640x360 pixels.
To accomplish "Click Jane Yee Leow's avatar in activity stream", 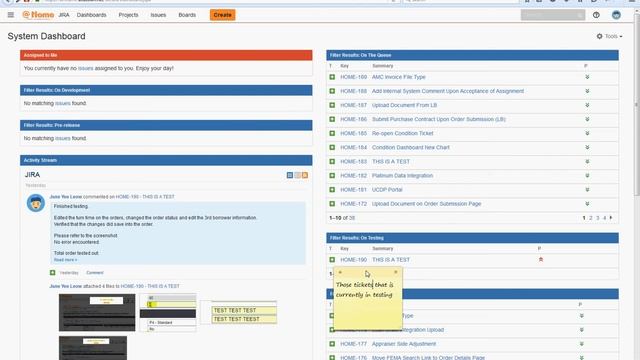I will [36, 203].
